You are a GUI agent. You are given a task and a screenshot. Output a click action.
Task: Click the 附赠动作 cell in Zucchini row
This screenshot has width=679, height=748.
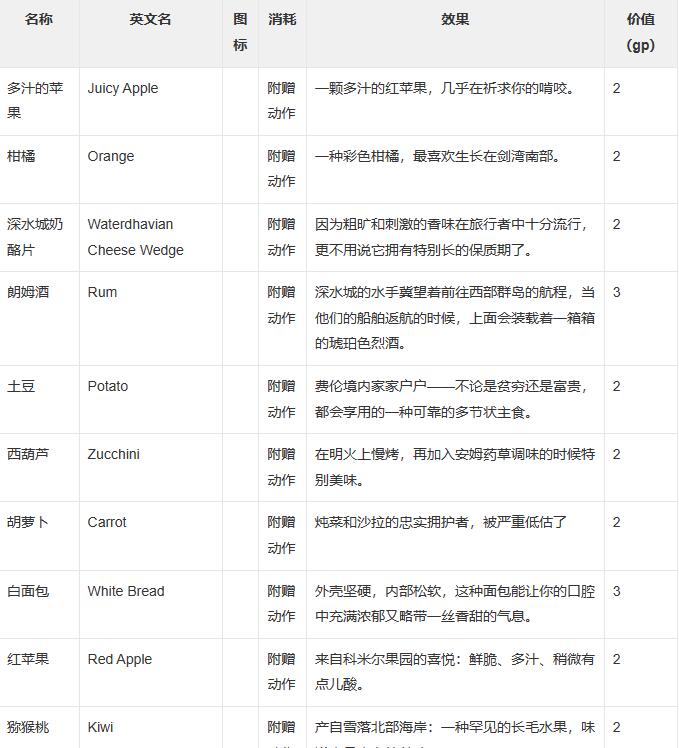click(282, 467)
